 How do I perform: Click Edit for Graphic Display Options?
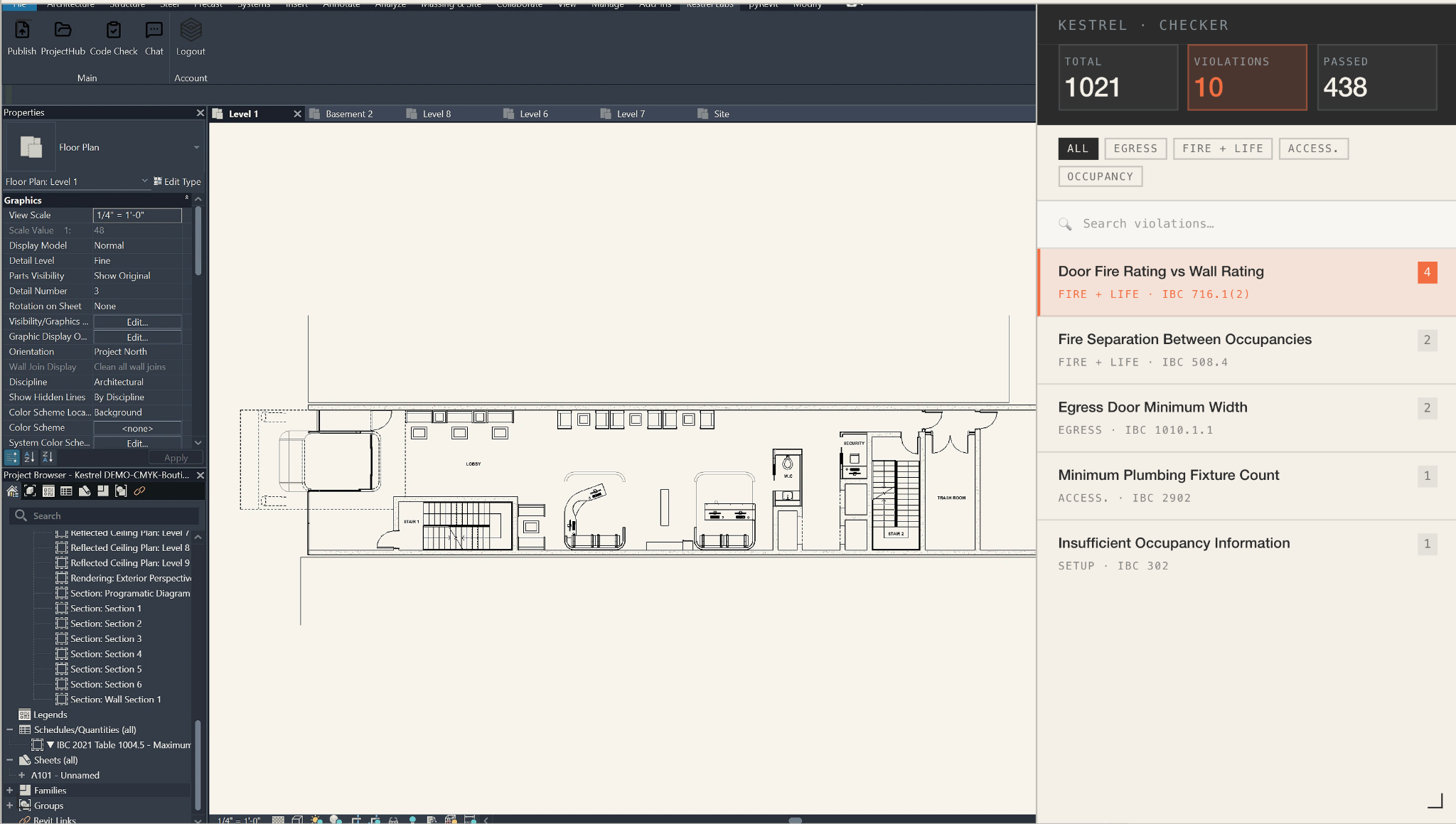tap(137, 337)
